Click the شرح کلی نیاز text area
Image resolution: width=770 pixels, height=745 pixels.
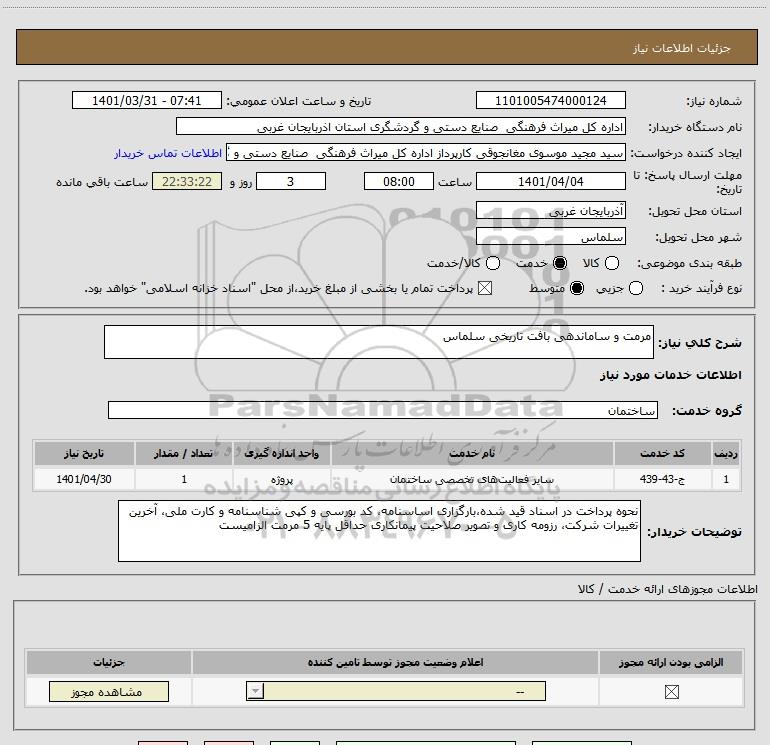(x=379, y=342)
